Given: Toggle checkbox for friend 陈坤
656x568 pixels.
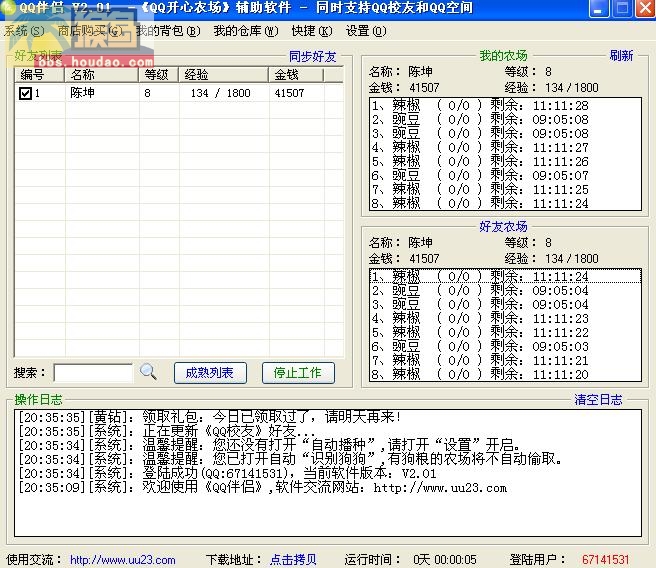Looking at the screenshot, I should (25, 93).
